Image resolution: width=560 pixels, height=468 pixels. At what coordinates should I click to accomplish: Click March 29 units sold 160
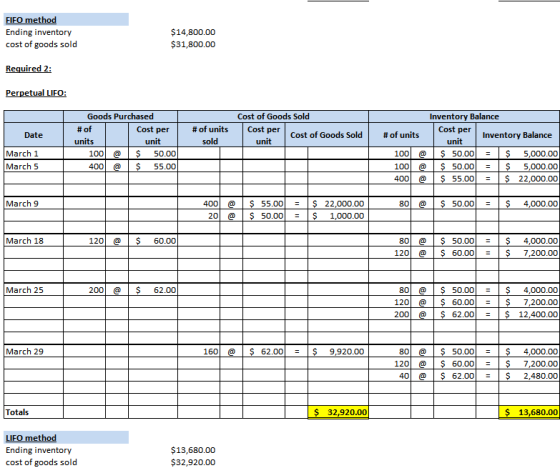[199, 352]
